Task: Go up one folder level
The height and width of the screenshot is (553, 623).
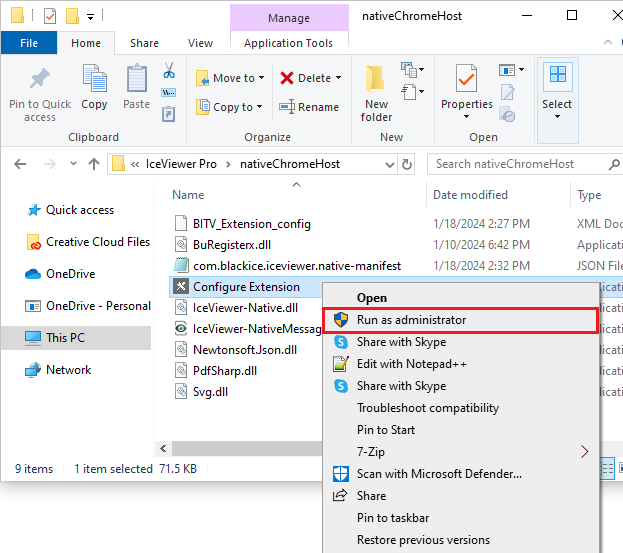Action: pyautogui.click(x=94, y=164)
